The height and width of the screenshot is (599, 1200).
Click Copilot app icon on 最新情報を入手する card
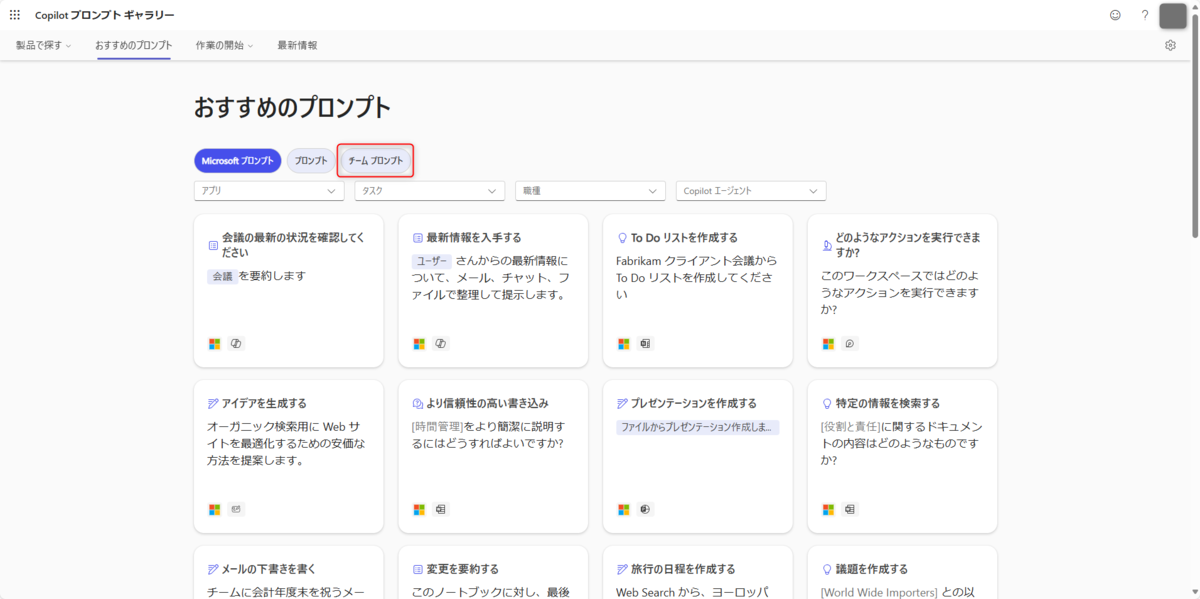[x=440, y=344]
